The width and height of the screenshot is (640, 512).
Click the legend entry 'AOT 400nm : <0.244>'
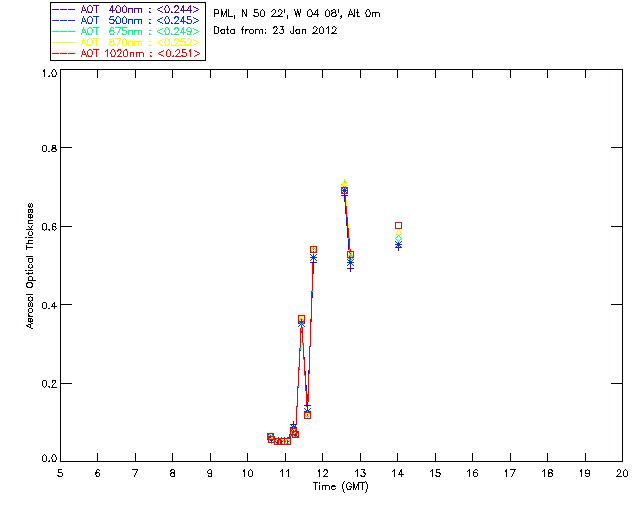128,10
